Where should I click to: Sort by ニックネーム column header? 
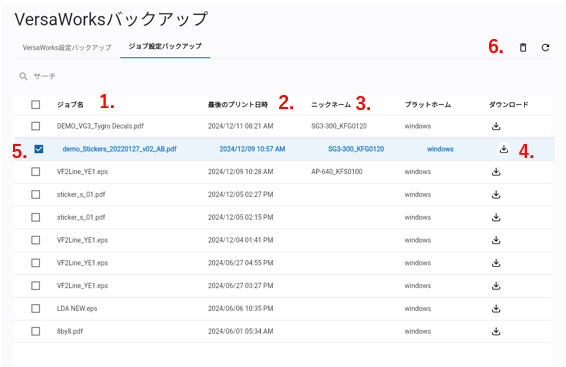click(x=331, y=105)
